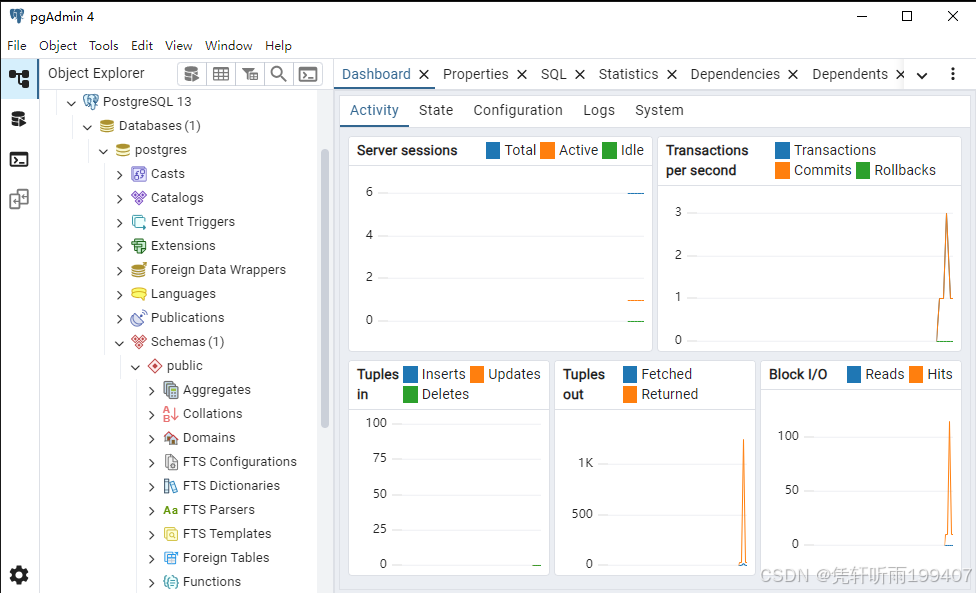Open the settings gear icon

19,574
